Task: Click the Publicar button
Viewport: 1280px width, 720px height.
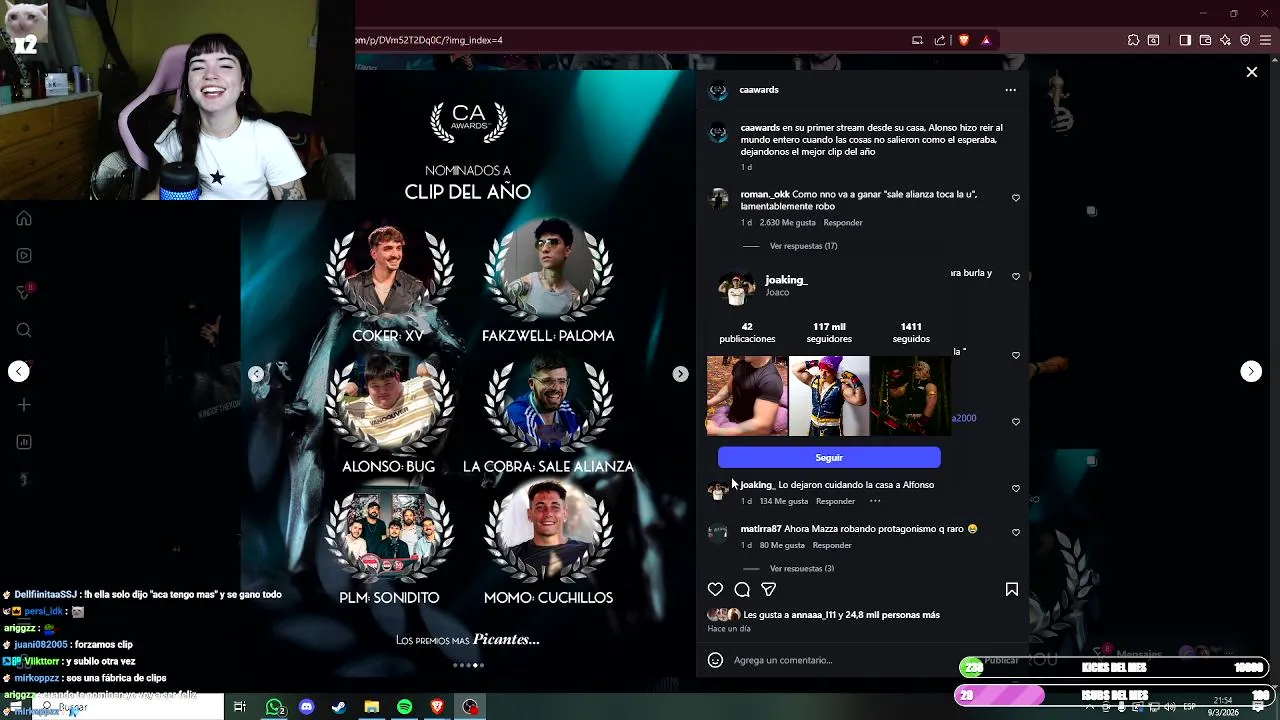Action: tap(1001, 660)
